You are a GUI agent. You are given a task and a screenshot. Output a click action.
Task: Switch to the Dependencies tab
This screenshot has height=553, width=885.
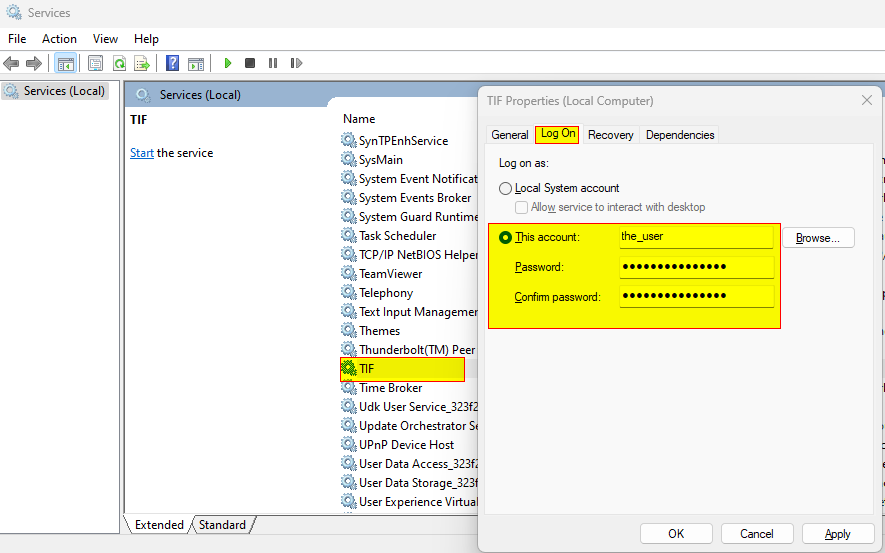[680, 134]
